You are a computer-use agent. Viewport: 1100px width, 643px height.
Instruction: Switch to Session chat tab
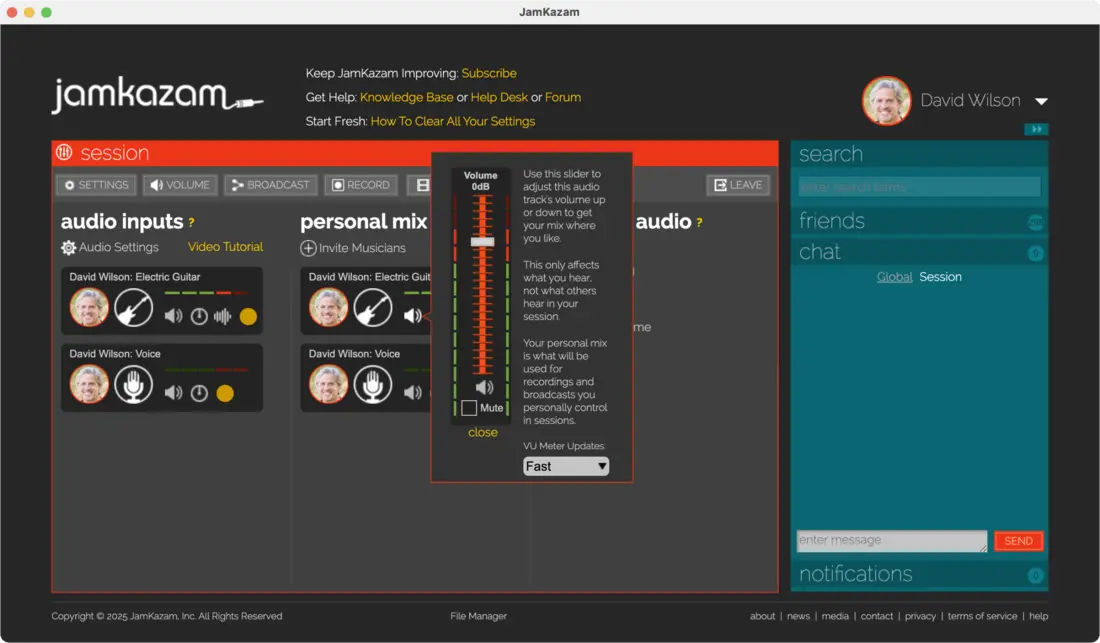point(940,277)
